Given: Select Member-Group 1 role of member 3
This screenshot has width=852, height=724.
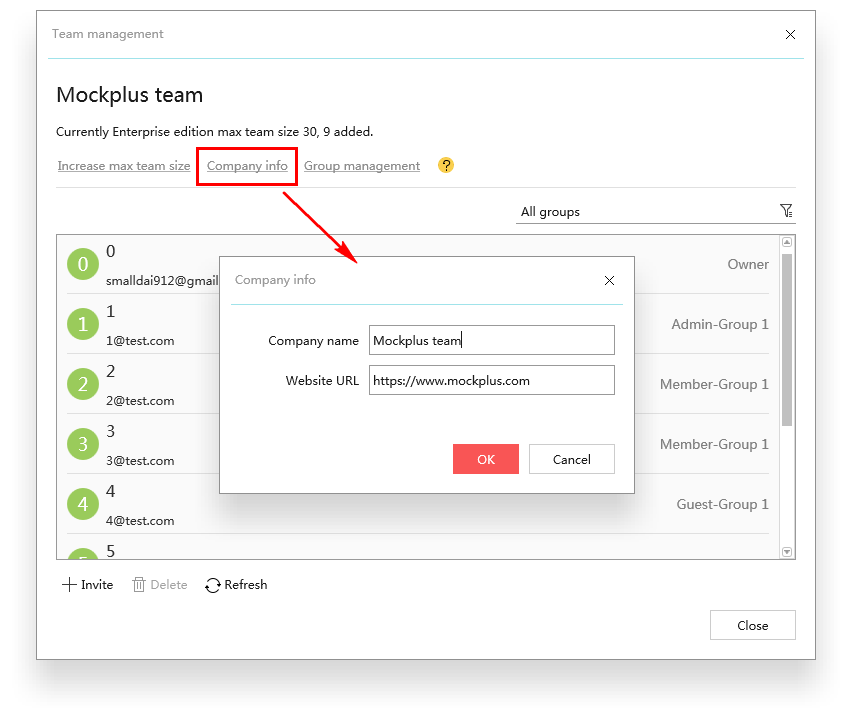Looking at the screenshot, I should 714,444.
